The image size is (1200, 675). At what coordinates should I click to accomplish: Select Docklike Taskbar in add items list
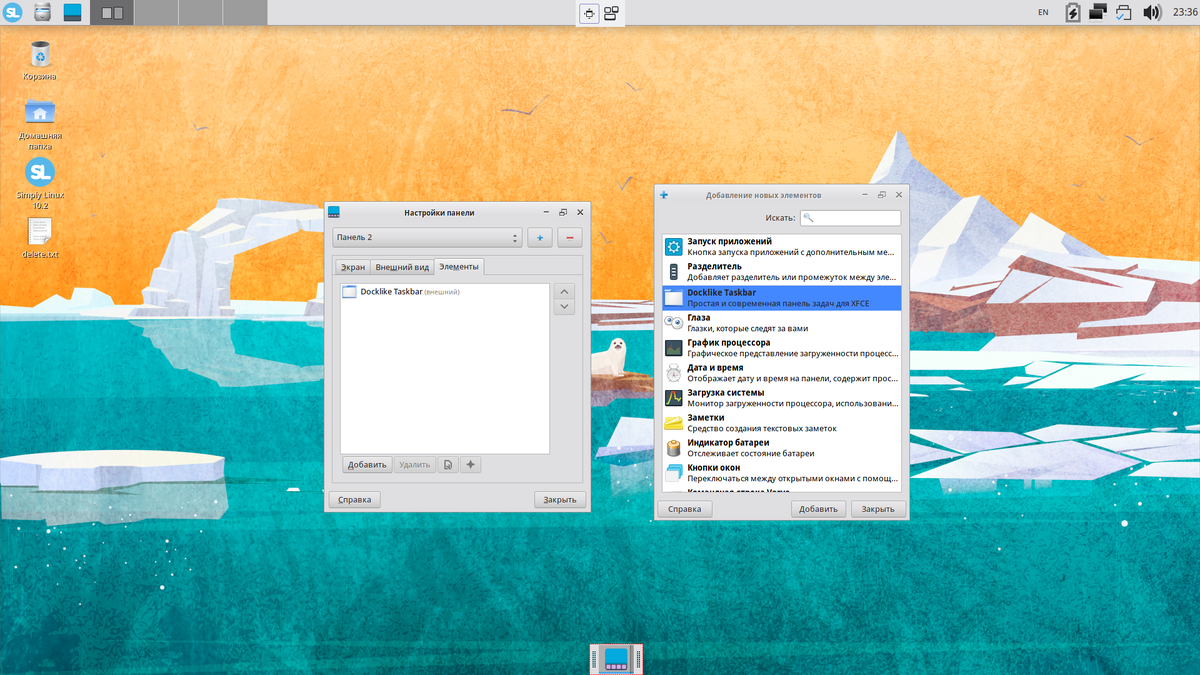pyautogui.click(x=782, y=297)
